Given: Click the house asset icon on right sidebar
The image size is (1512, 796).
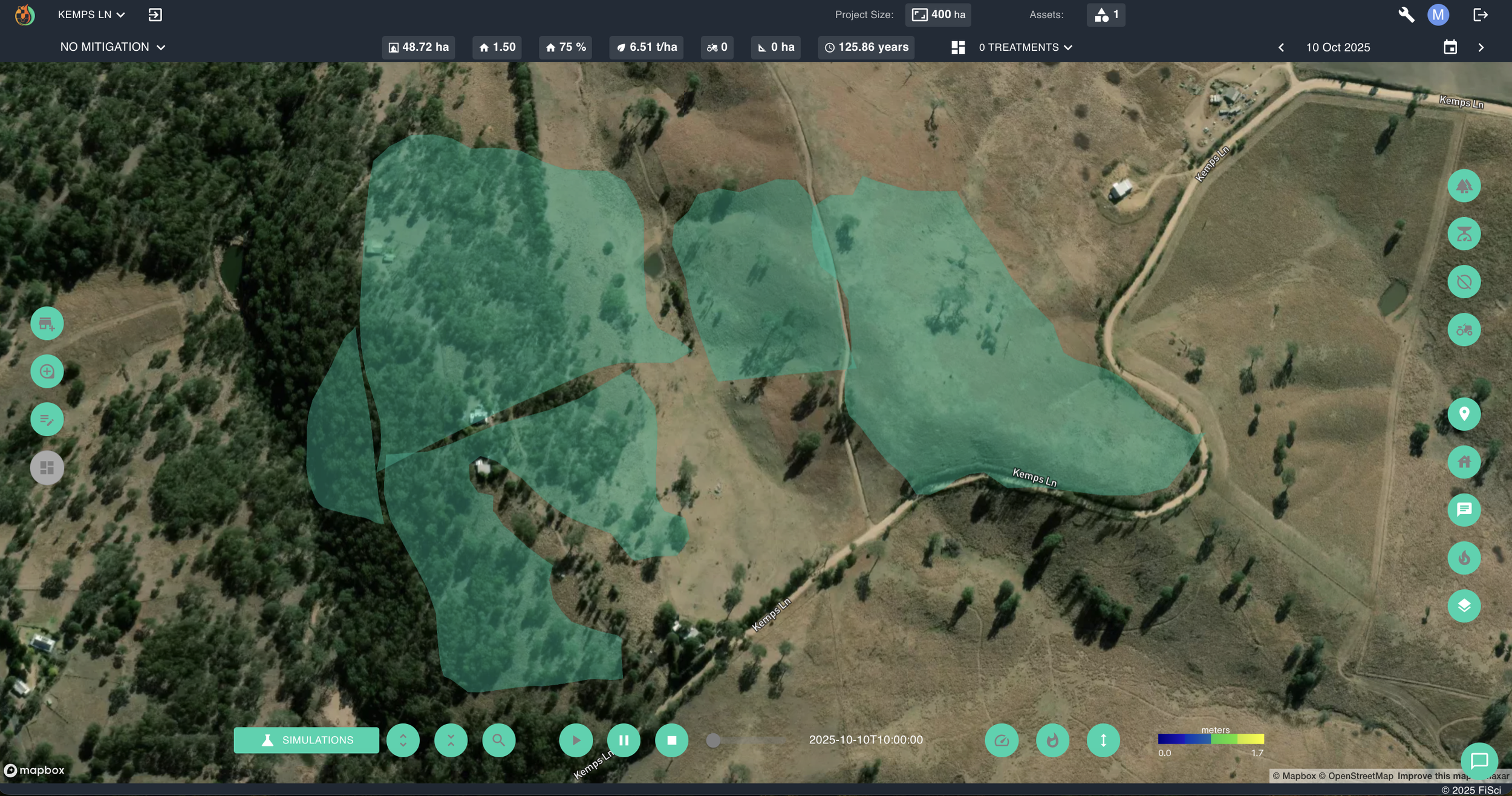Looking at the screenshot, I should pyautogui.click(x=1464, y=462).
